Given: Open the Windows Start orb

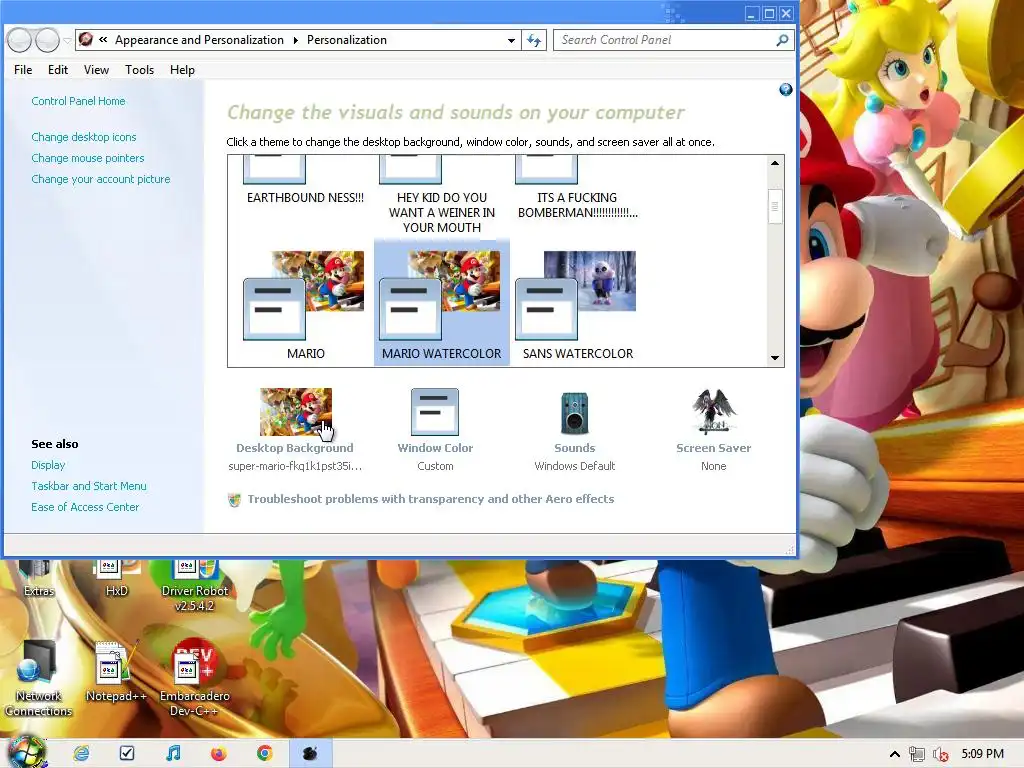Looking at the screenshot, I should point(26,752).
